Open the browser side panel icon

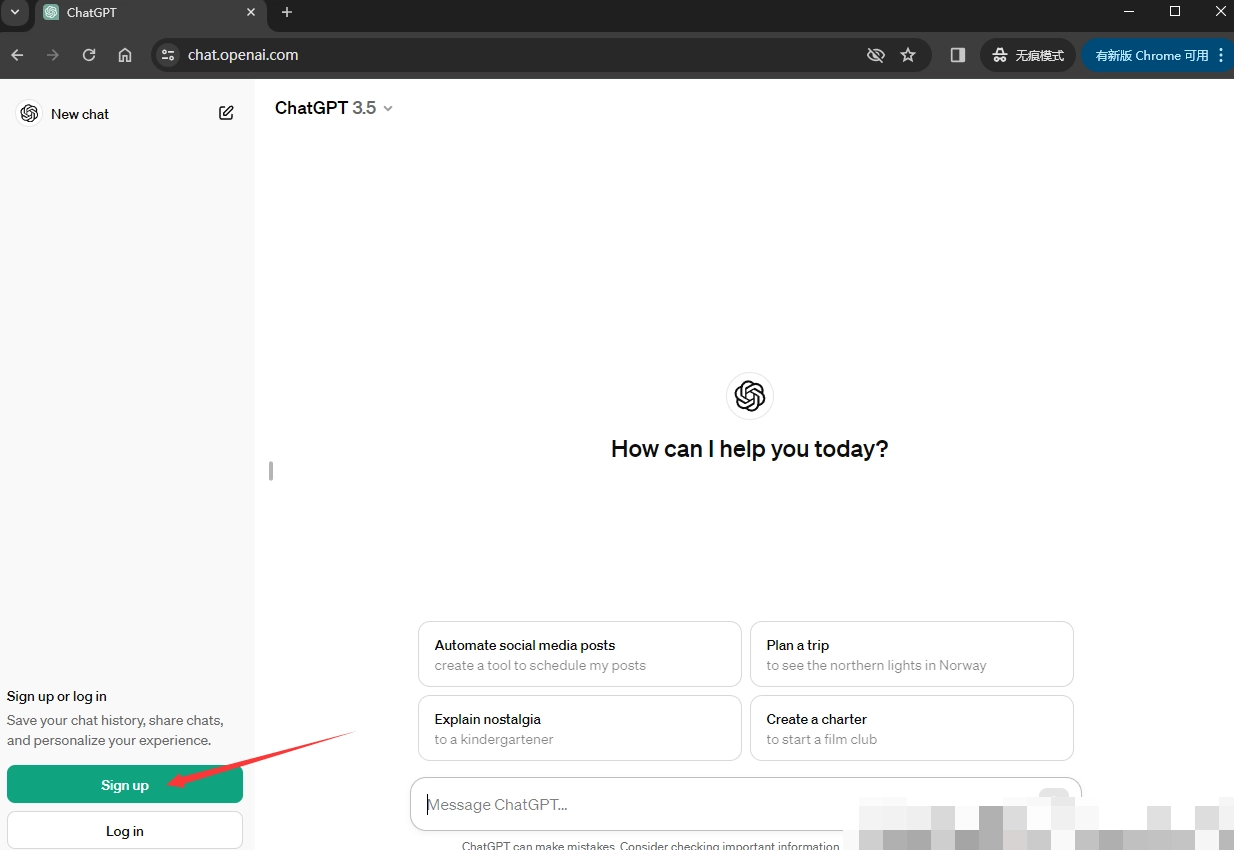pyautogui.click(x=957, y=55)
